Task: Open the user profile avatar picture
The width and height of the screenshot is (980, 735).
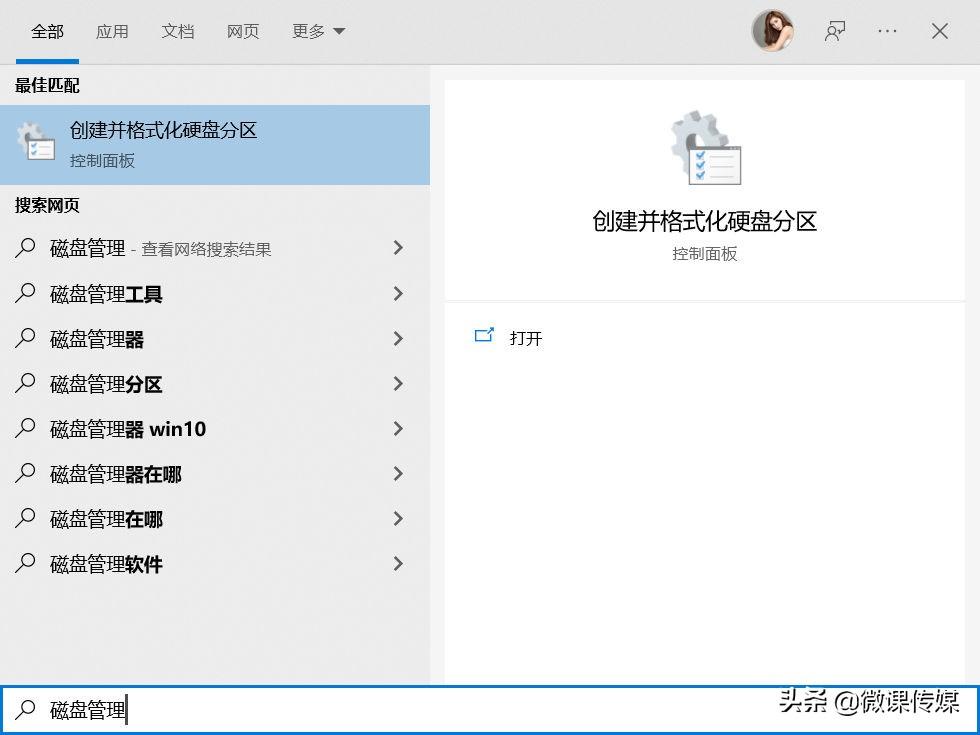Action: pos(772,31)
